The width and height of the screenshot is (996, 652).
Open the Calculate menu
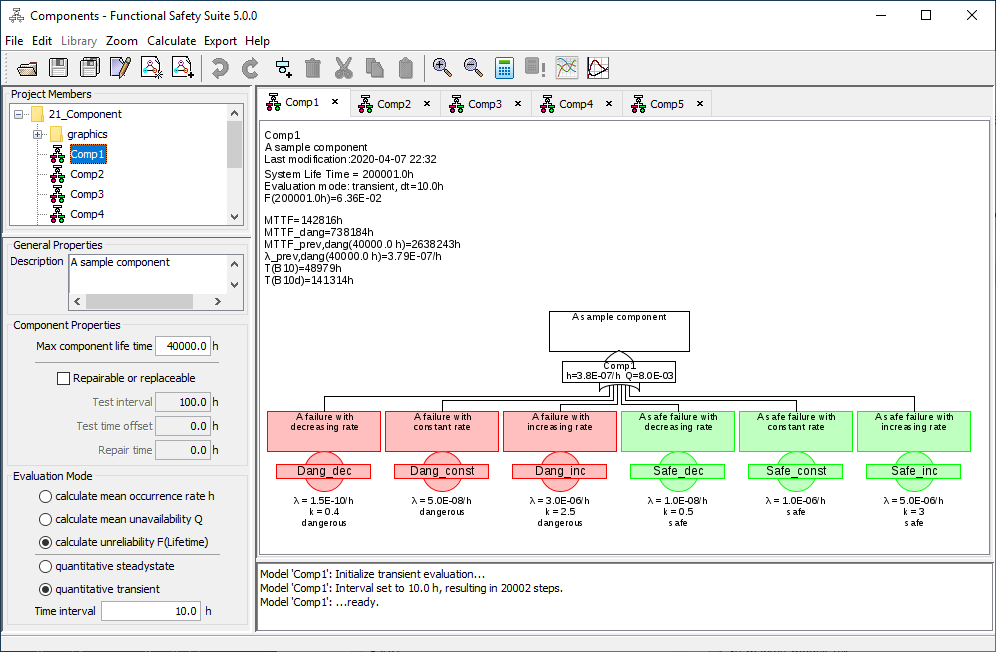pyautogui.click(x=171, y=41)
